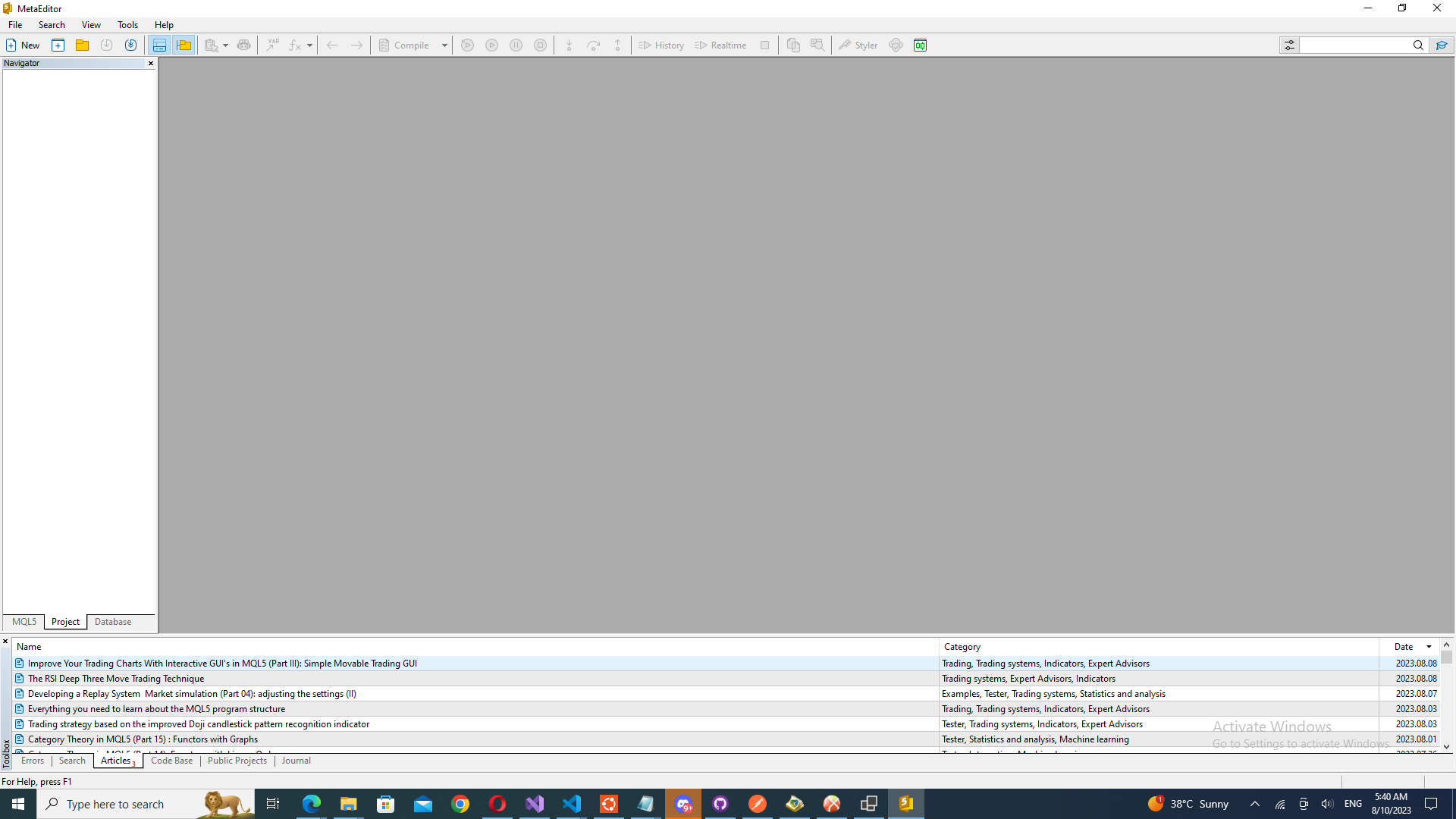Click the search options settings icon
The image size is (1456, 819).
tap(1289, 45)
